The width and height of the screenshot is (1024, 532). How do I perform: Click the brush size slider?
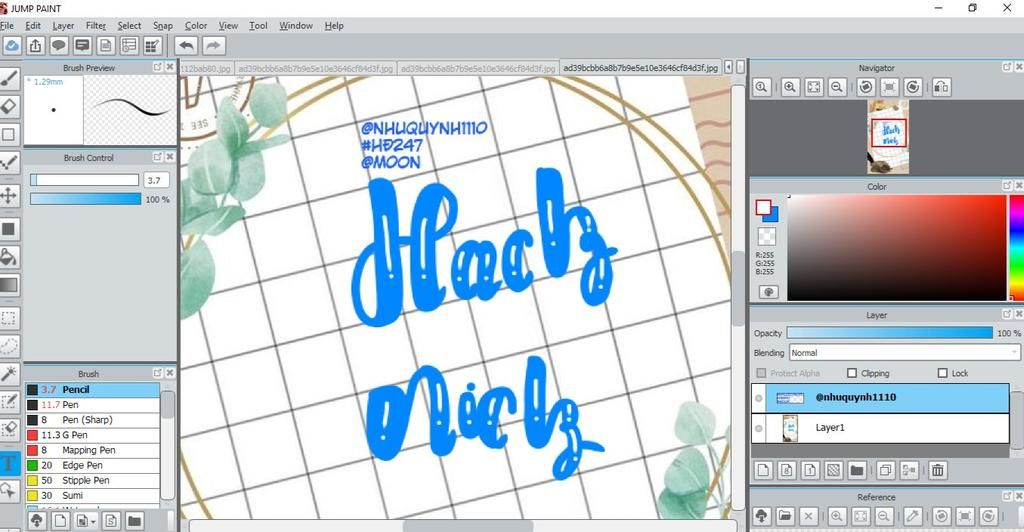tap(84, 180)
